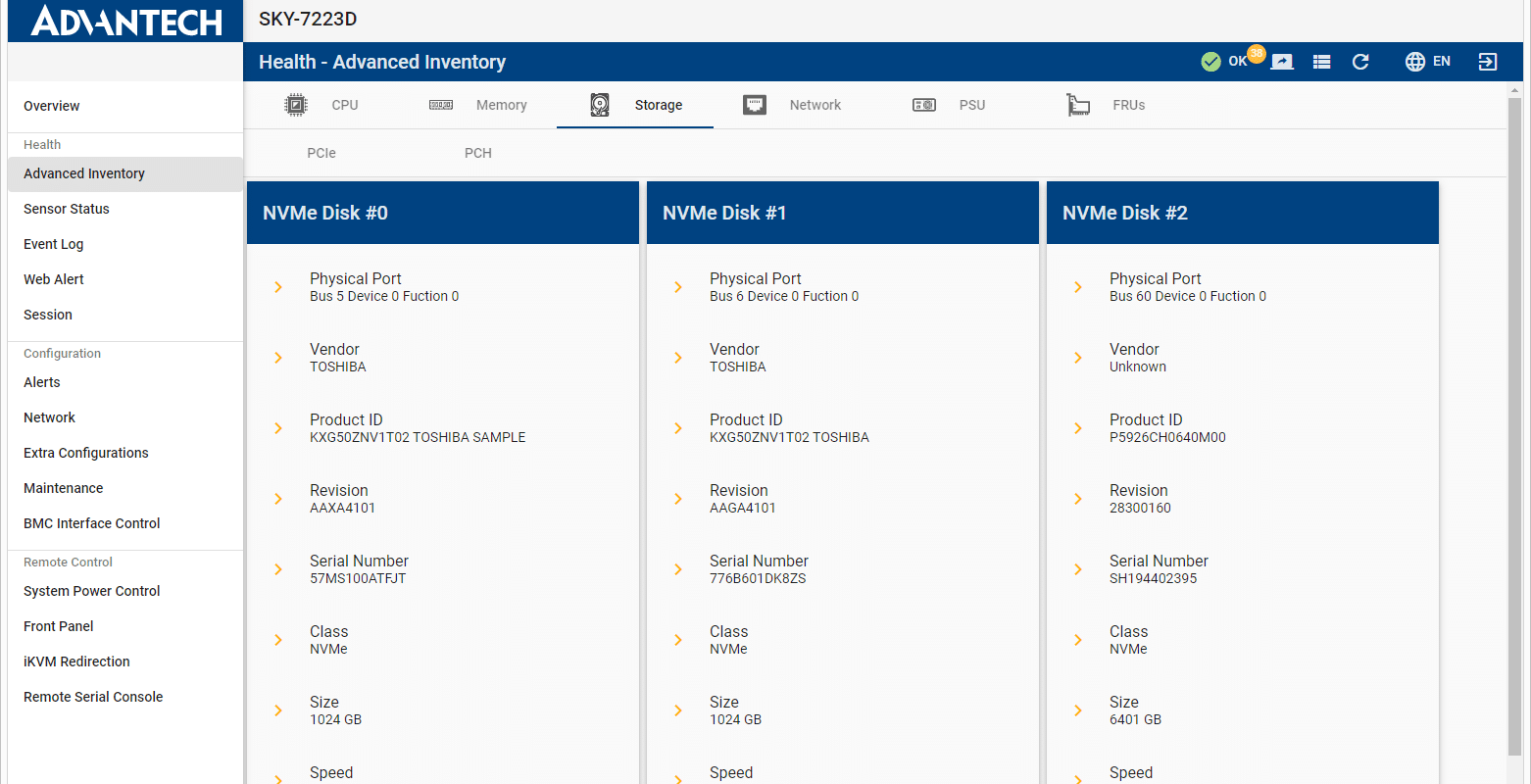
Task: Open the Event Log page
Action: (125, 244)
